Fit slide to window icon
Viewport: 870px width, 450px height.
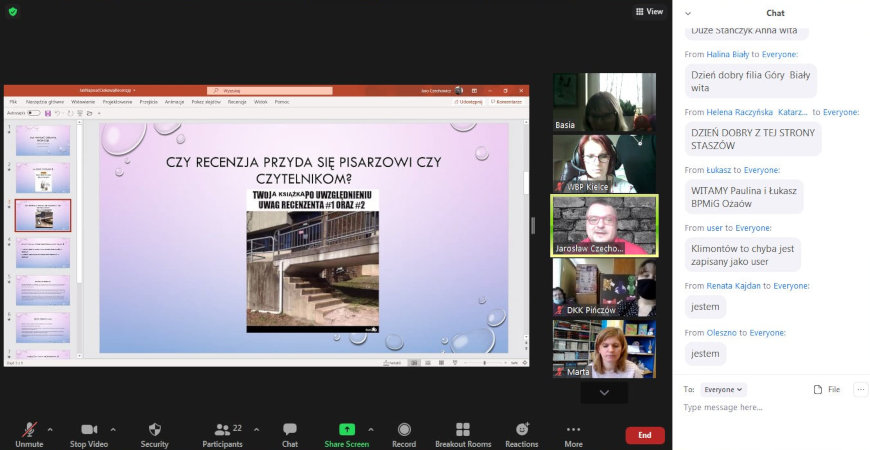coord(525,363)
